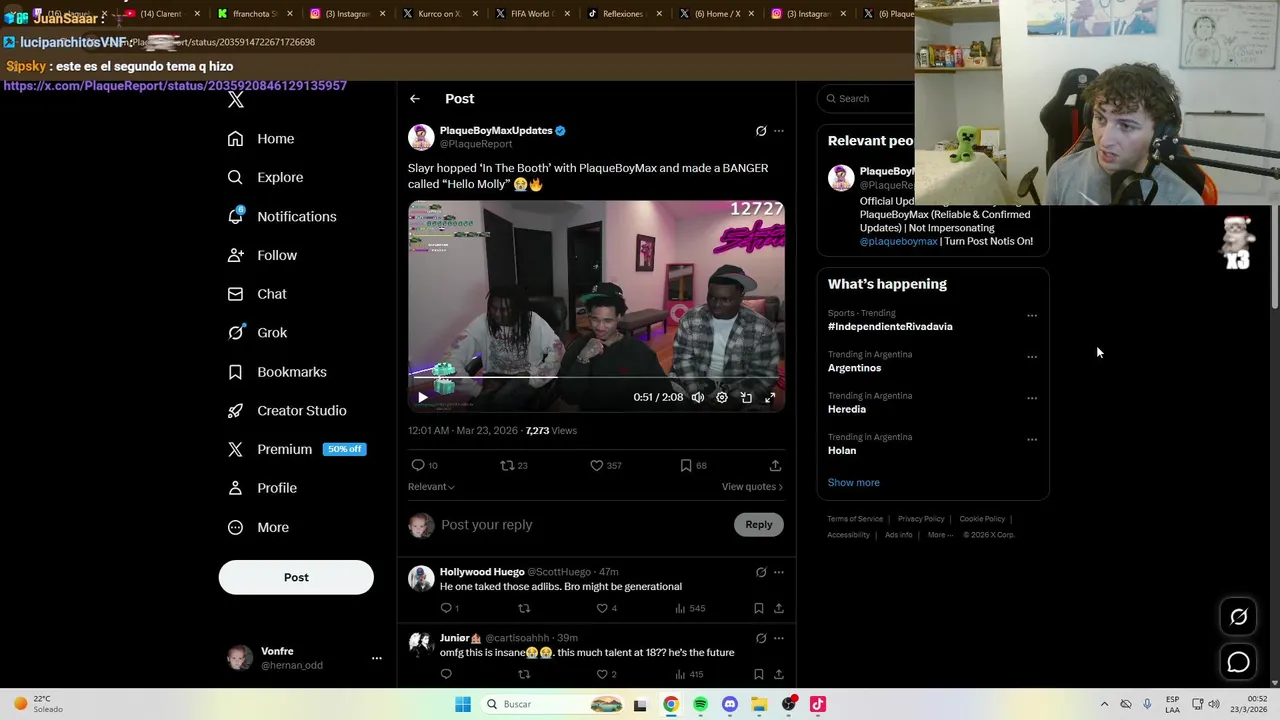Open options for #IndependienteRivadavia trend
The width and height of the screenshot is (1280, 720).
coord(1032,316)
